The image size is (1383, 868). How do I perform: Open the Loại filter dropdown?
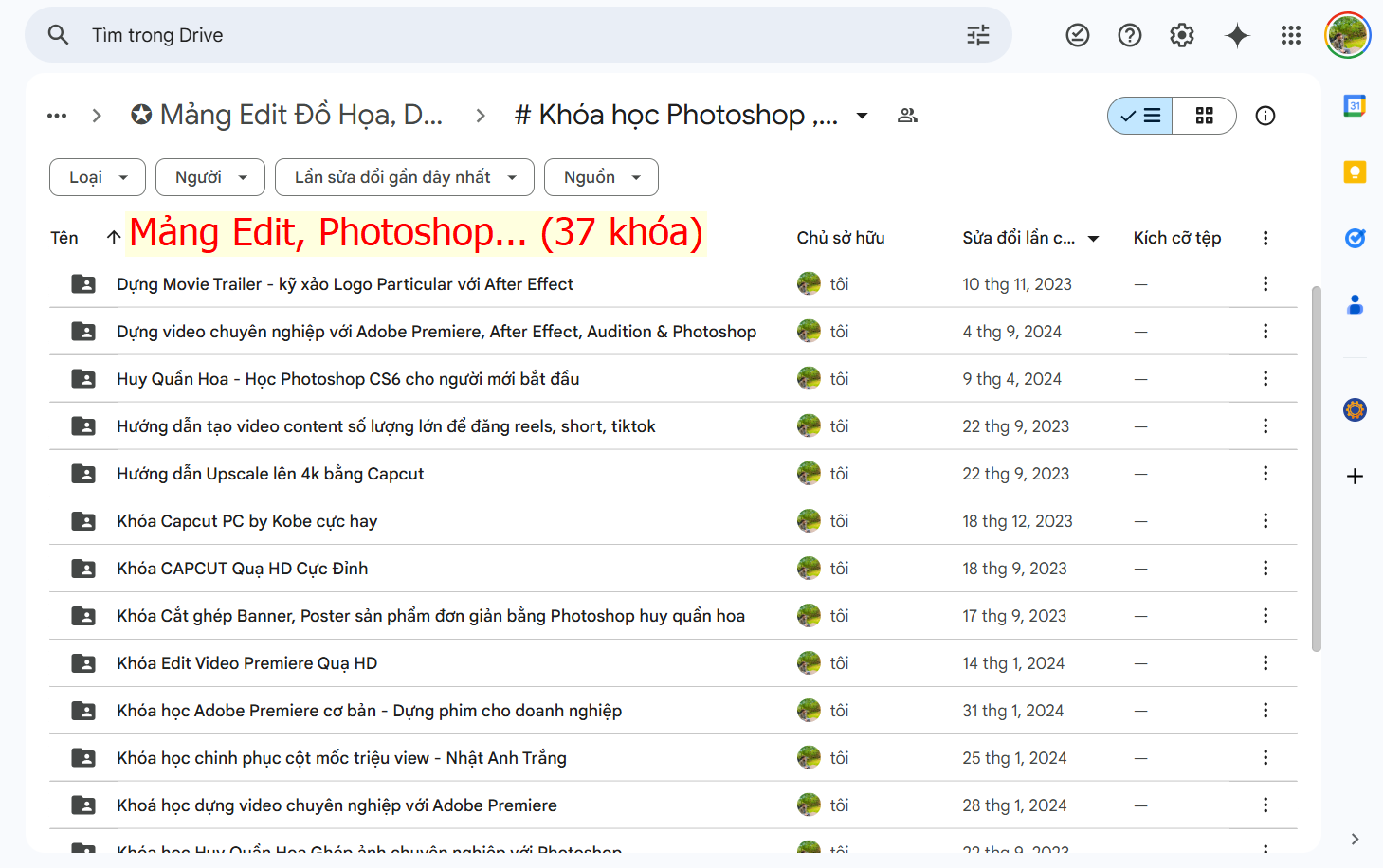pyautogui.click(x=98, y=177)
